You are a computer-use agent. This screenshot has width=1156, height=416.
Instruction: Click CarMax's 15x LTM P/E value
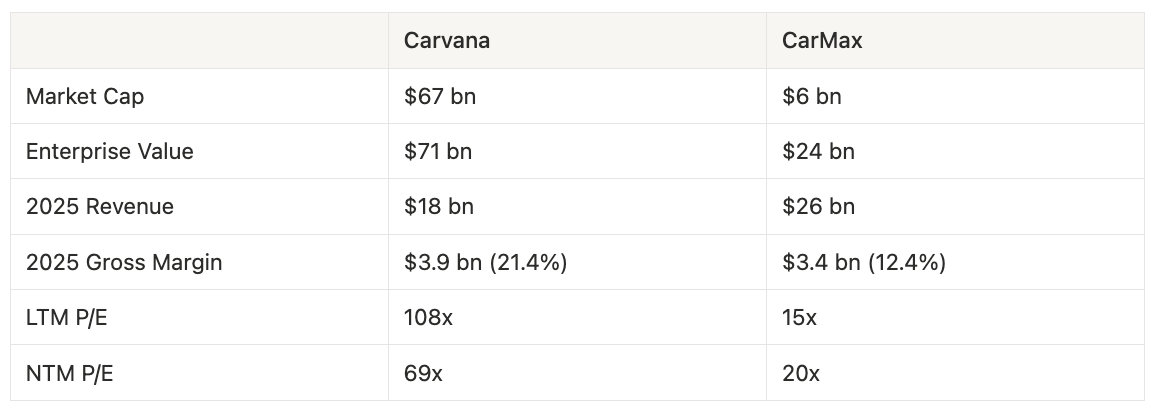[x=799, y=318]
